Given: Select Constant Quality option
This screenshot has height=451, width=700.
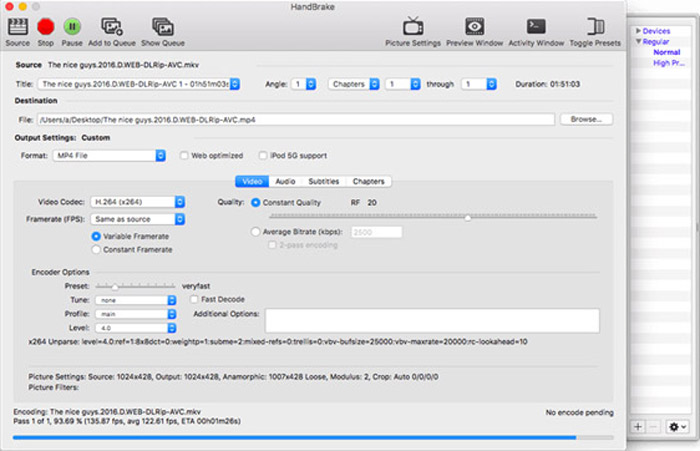Looking at the screenshot, I should tap(255, 203).
